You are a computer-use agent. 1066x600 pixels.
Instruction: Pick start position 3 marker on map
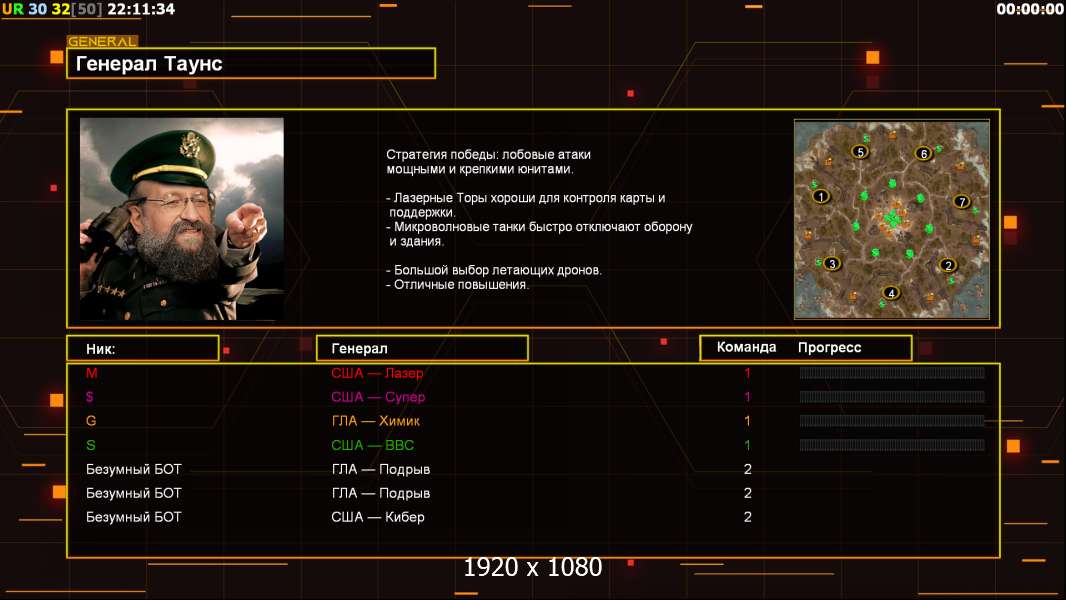831,264
